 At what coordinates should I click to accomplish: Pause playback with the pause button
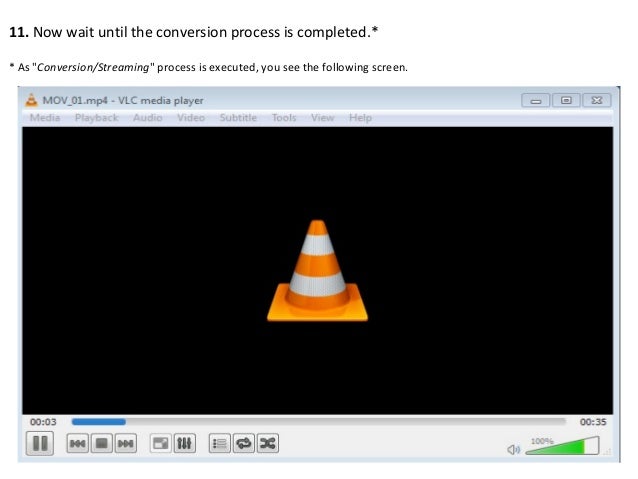[40, 443]
